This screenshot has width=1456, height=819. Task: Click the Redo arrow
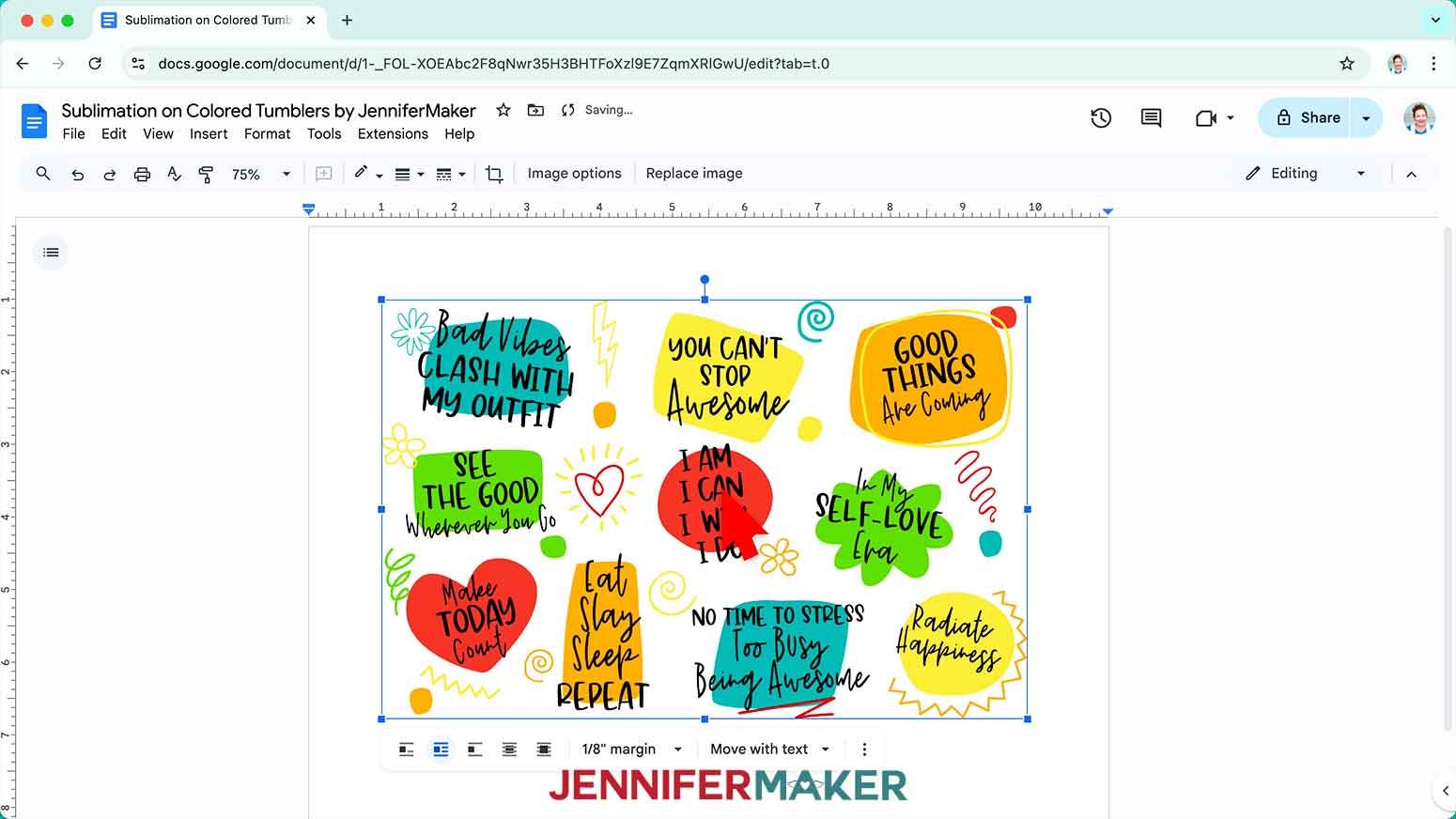pos(110,174)
